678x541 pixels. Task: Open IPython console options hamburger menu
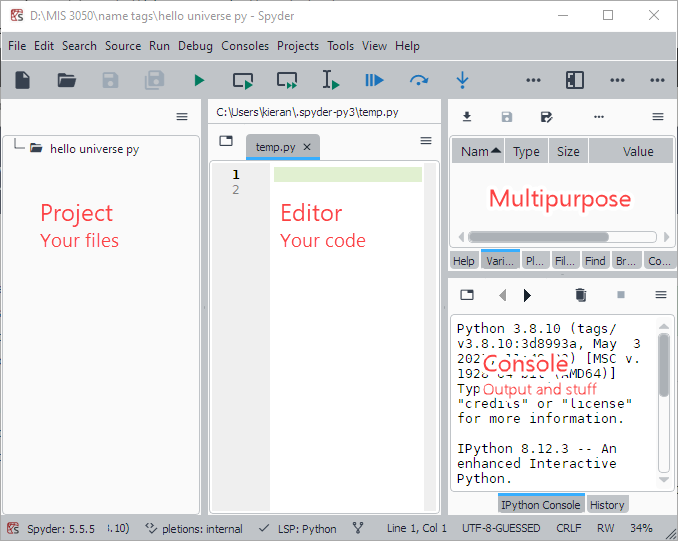pyautogui.click(x=661, y=295)
